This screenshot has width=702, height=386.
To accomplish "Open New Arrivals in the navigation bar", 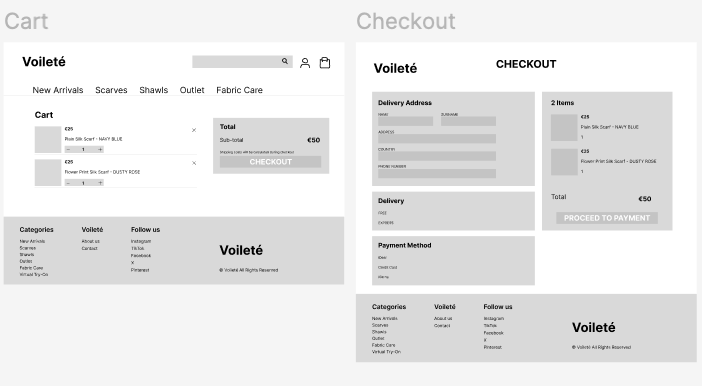I will 58,90.
